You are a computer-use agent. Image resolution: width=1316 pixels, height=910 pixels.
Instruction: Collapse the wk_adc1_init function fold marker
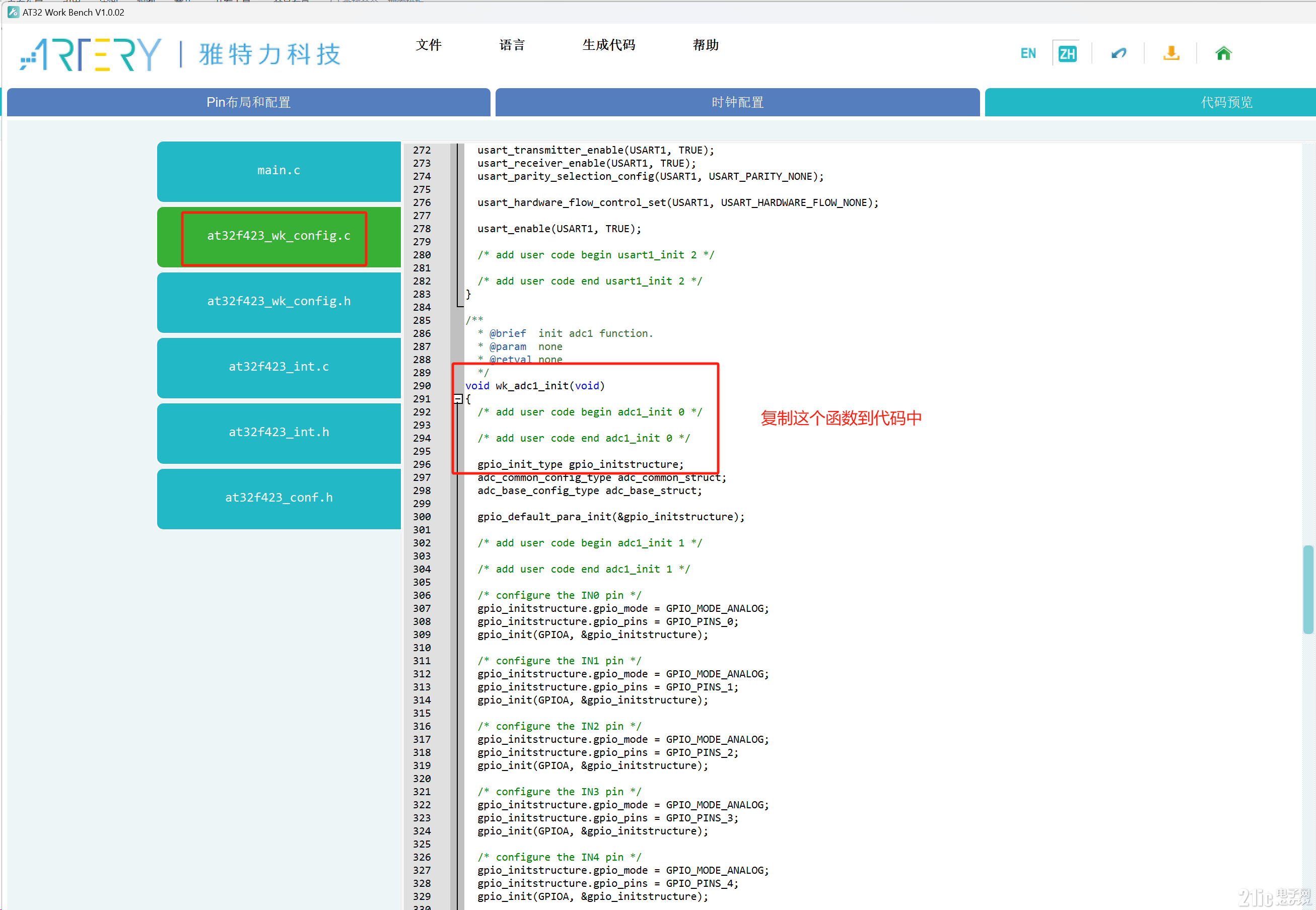[458, 399]
